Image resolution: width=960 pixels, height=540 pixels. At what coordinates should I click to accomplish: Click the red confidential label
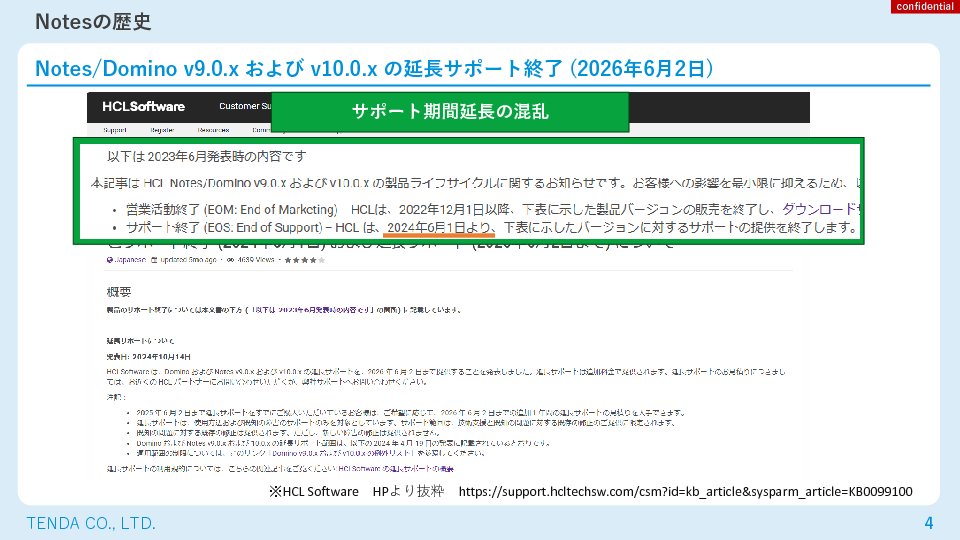click(925, 7)
